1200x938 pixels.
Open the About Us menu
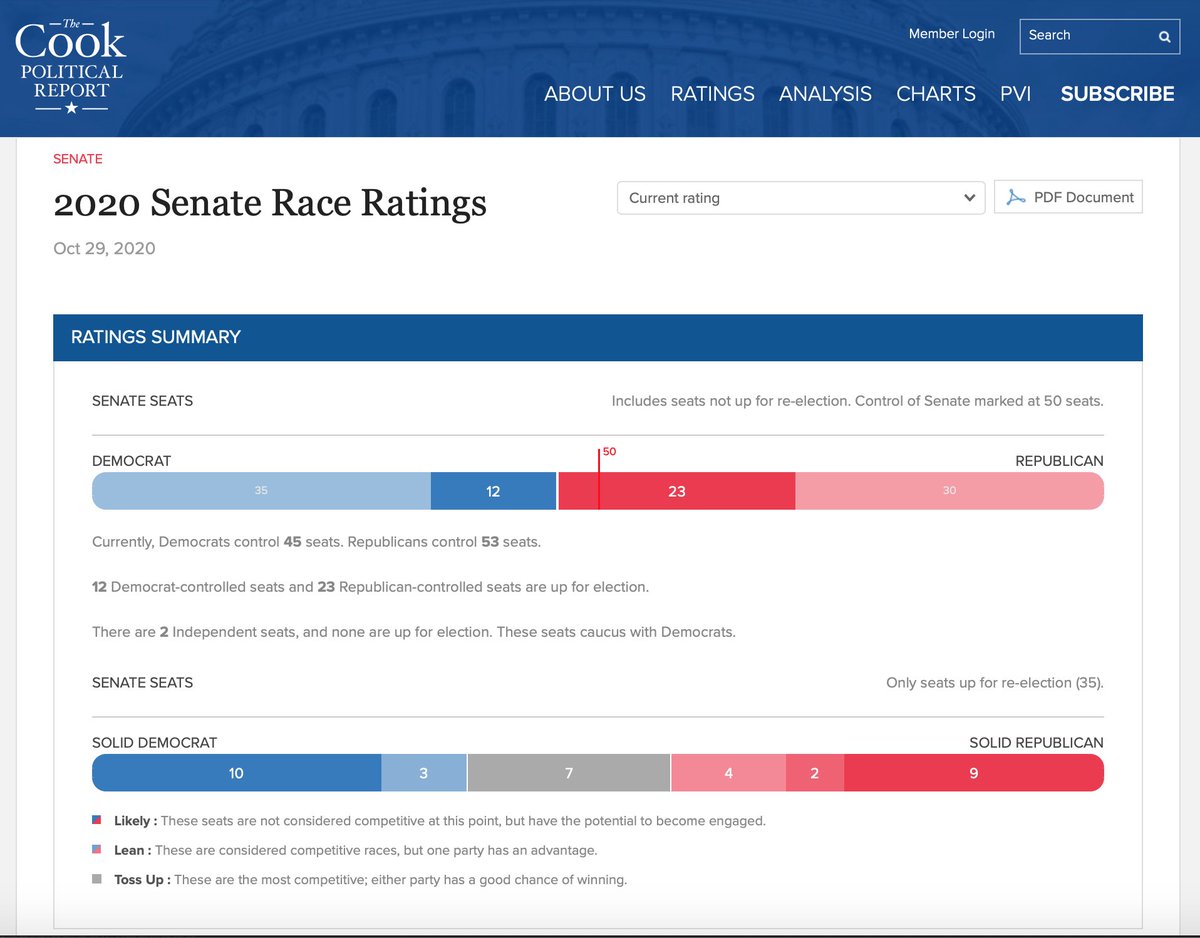(x=595, y=94)
